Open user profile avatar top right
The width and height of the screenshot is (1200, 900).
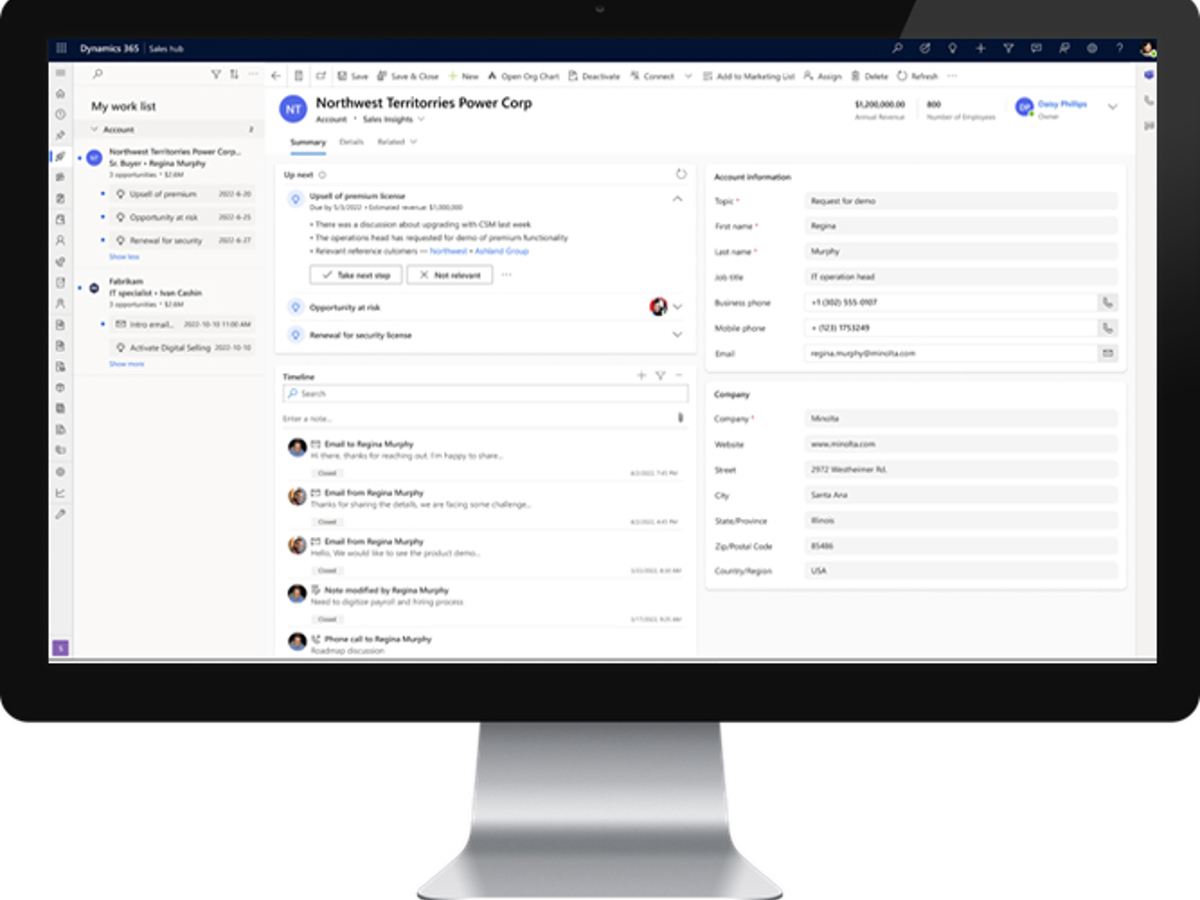tap(1147, 48)
